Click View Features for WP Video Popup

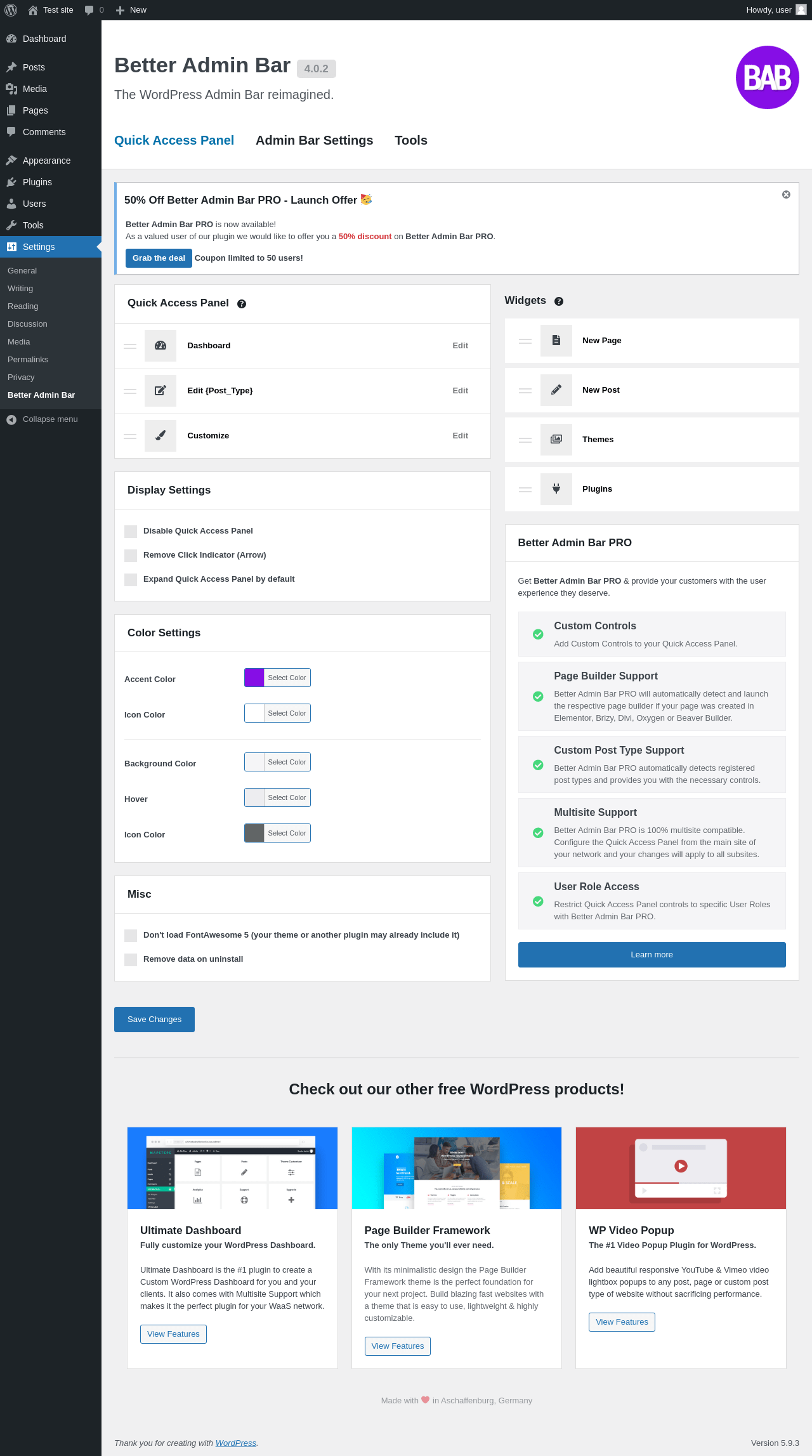(622, 1322)
